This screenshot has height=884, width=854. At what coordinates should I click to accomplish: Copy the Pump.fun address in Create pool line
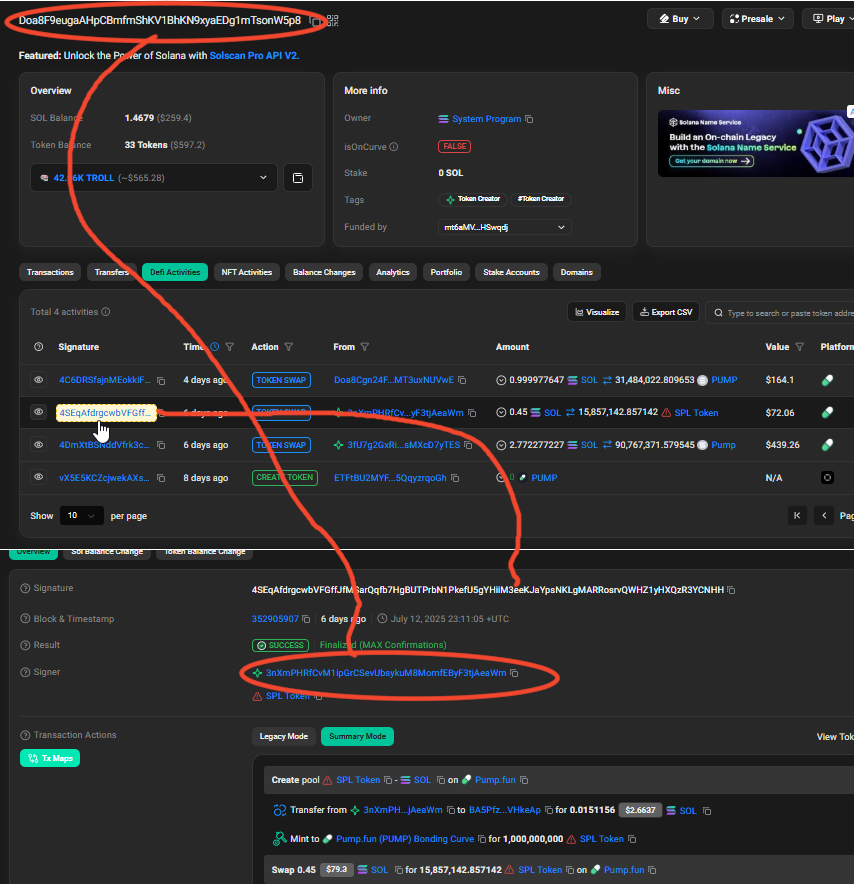(524, 780)
